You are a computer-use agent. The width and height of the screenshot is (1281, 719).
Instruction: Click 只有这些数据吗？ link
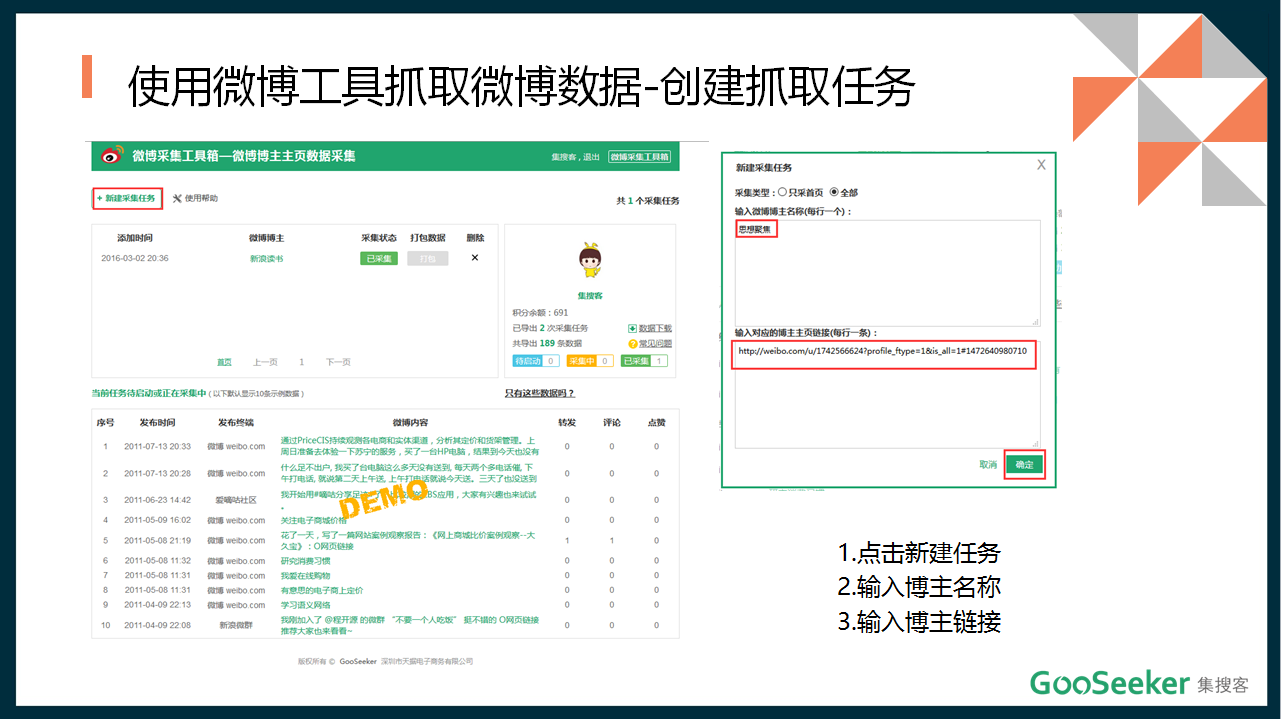[x=540, y=393]
